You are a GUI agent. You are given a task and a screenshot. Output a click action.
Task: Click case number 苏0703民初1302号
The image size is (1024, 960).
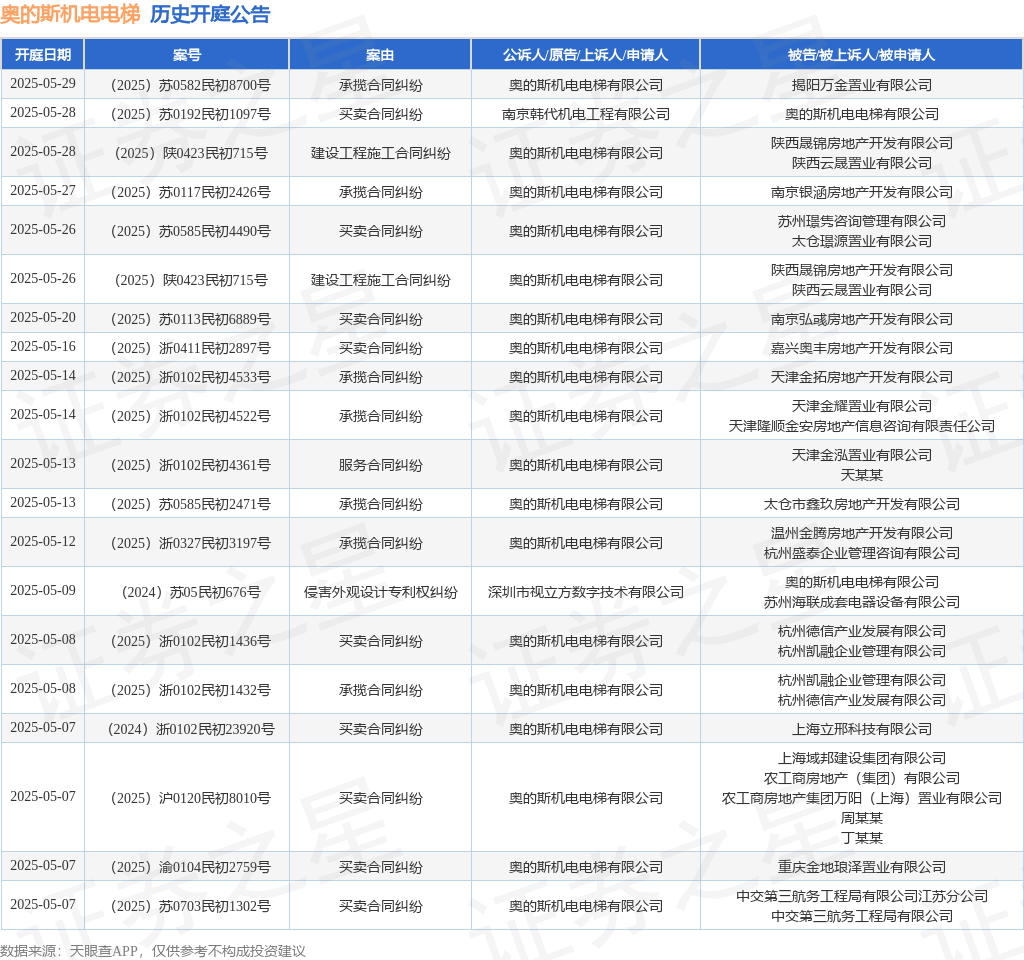click(191, 906)
